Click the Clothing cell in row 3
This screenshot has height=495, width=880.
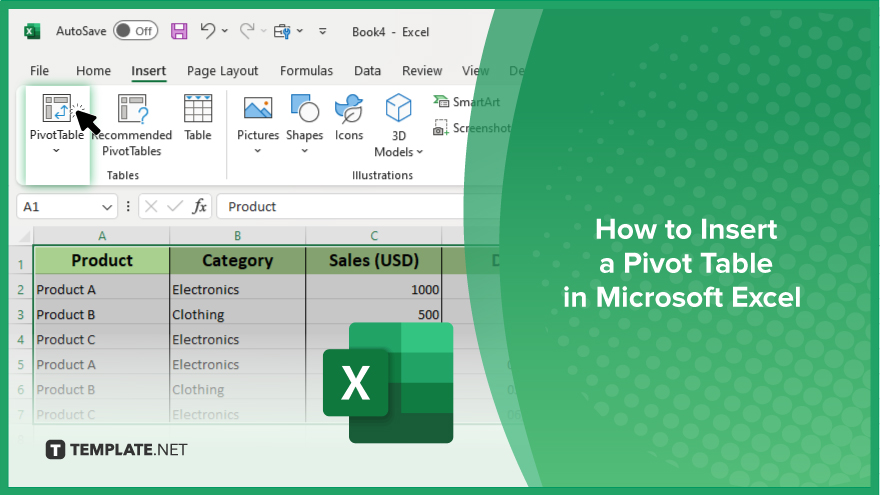pos(237,314)
